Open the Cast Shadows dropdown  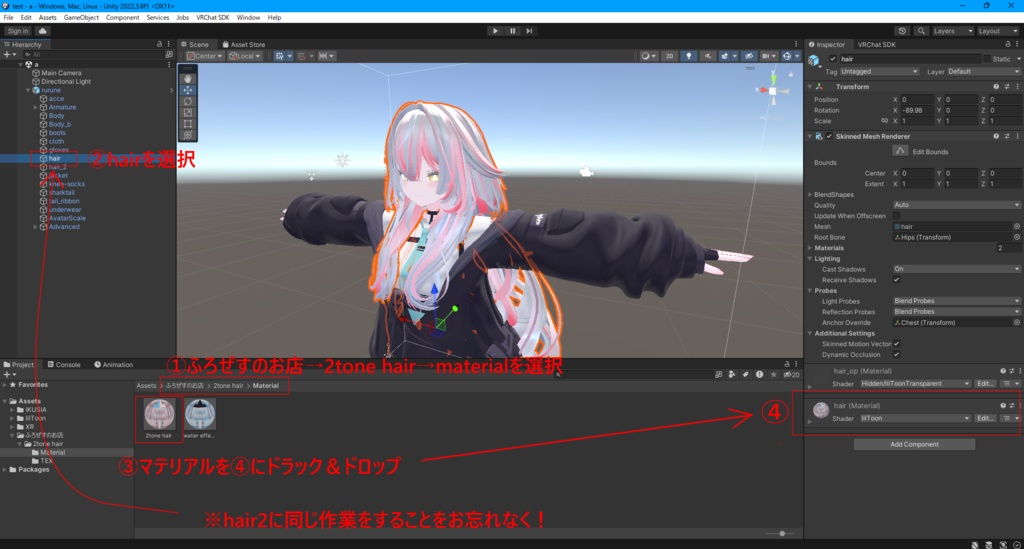956,269
